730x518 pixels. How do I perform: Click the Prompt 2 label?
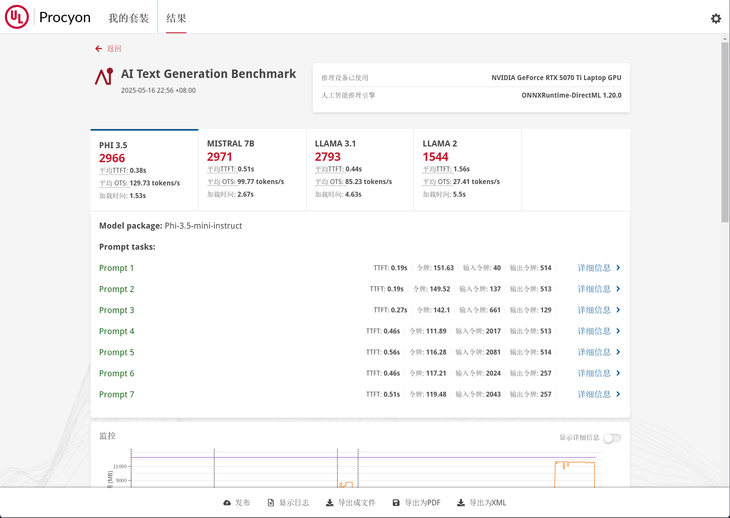pos(116,289)
